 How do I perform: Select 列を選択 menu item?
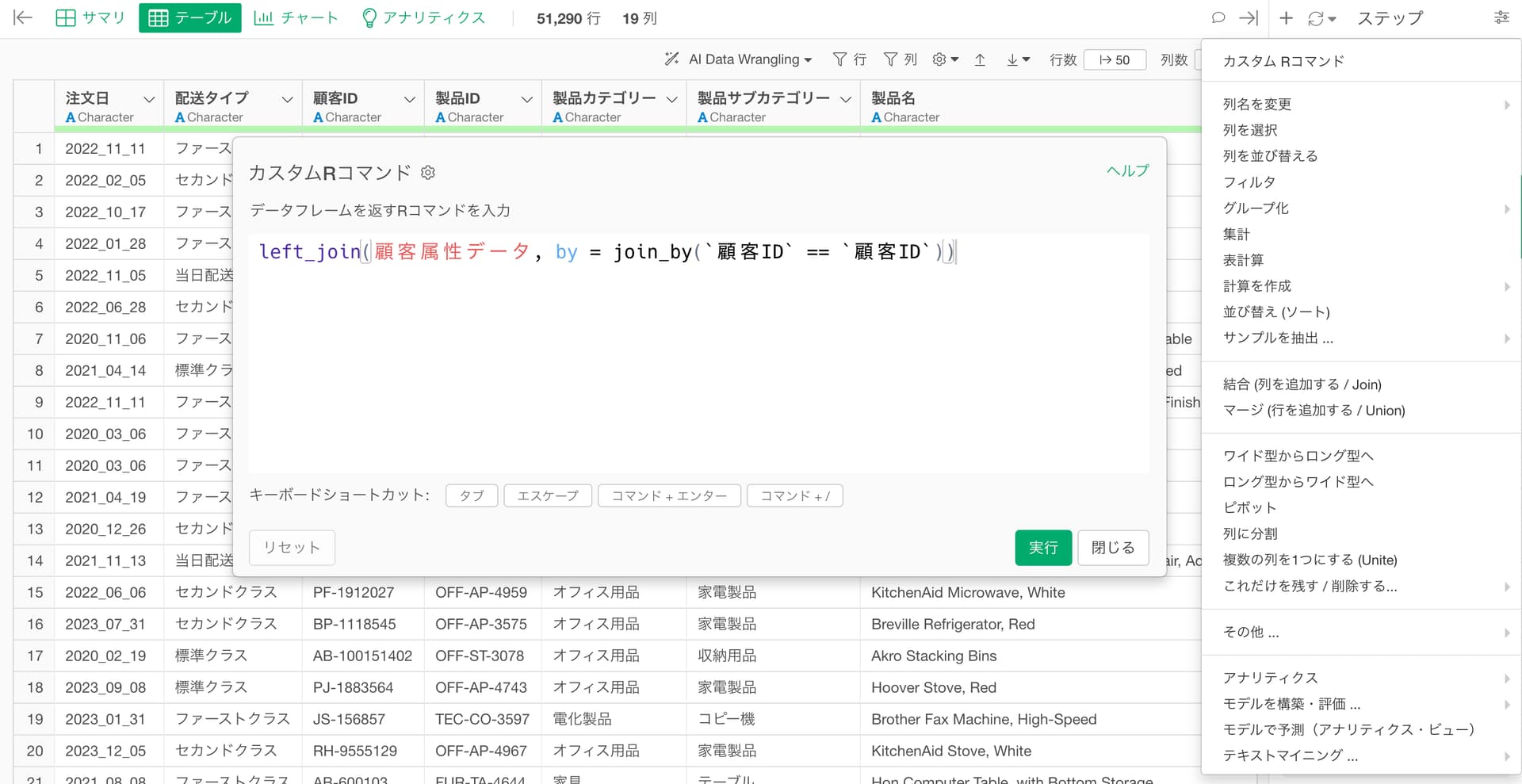(x=1361, y=130)
